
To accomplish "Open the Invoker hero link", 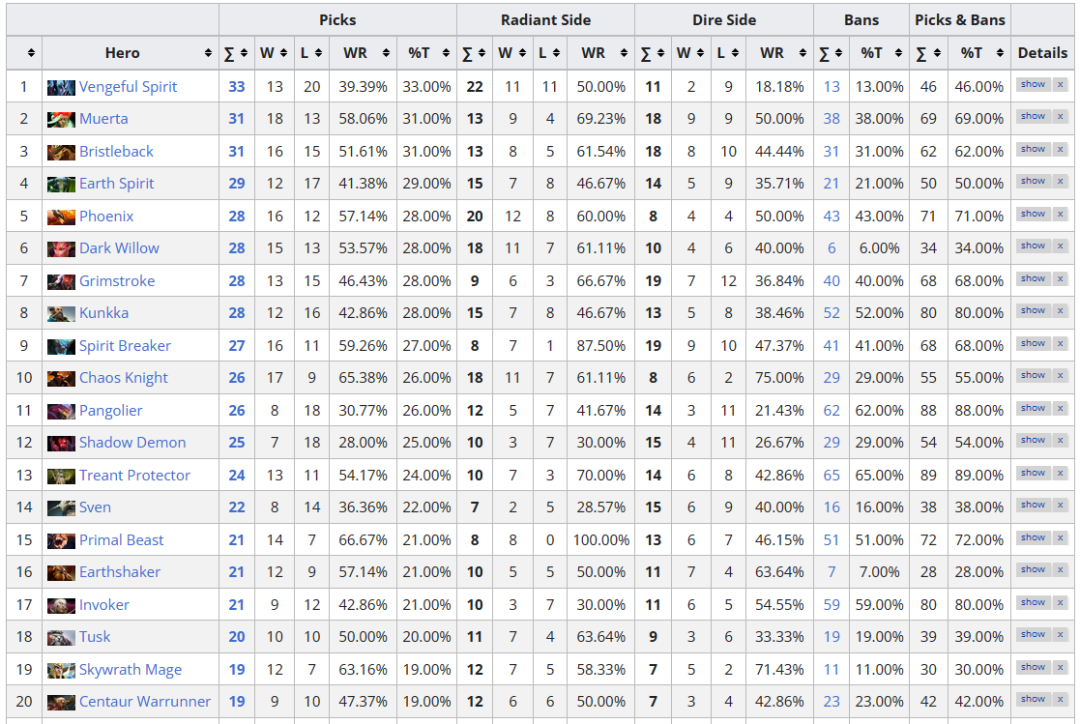I will (104, 605).
